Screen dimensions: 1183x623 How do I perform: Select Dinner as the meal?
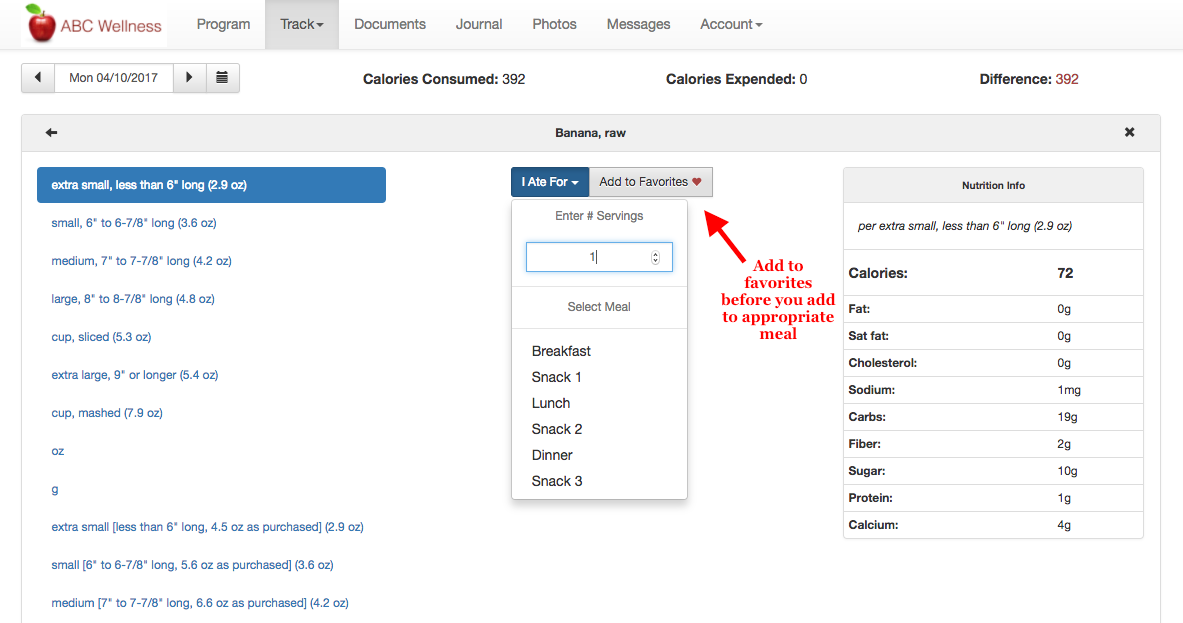[552, 456]
